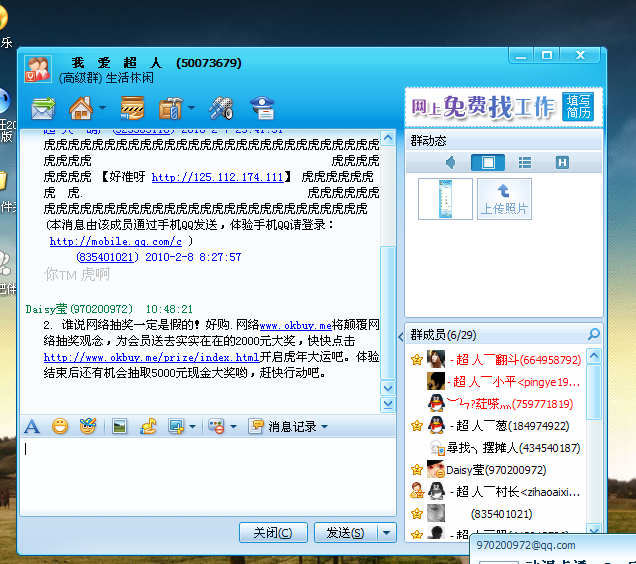Click Daisy莹(970200972) sender name in chat
This screenshot has width=636, height=564.
pyautogui.click(x=79, y=309)
